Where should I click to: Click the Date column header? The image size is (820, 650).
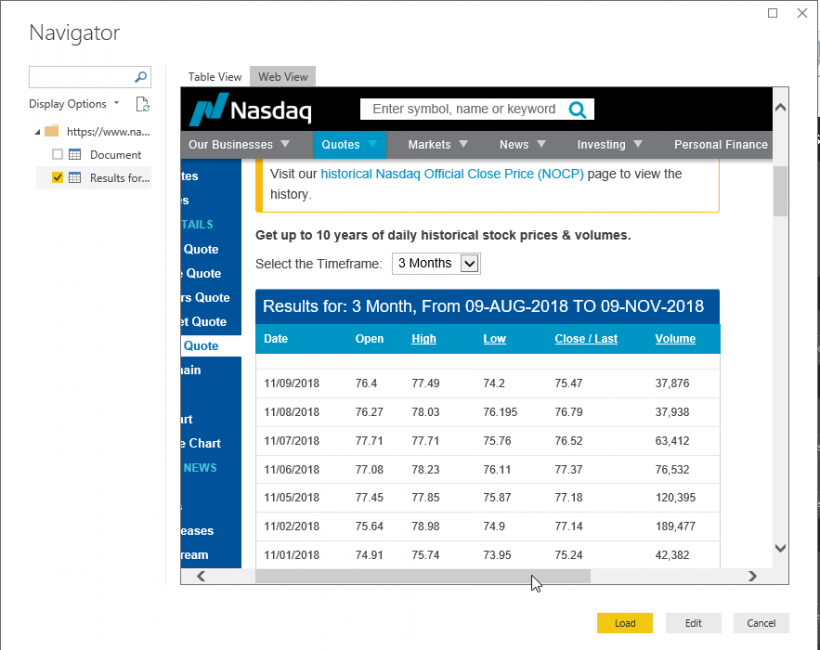pos(276,338)
